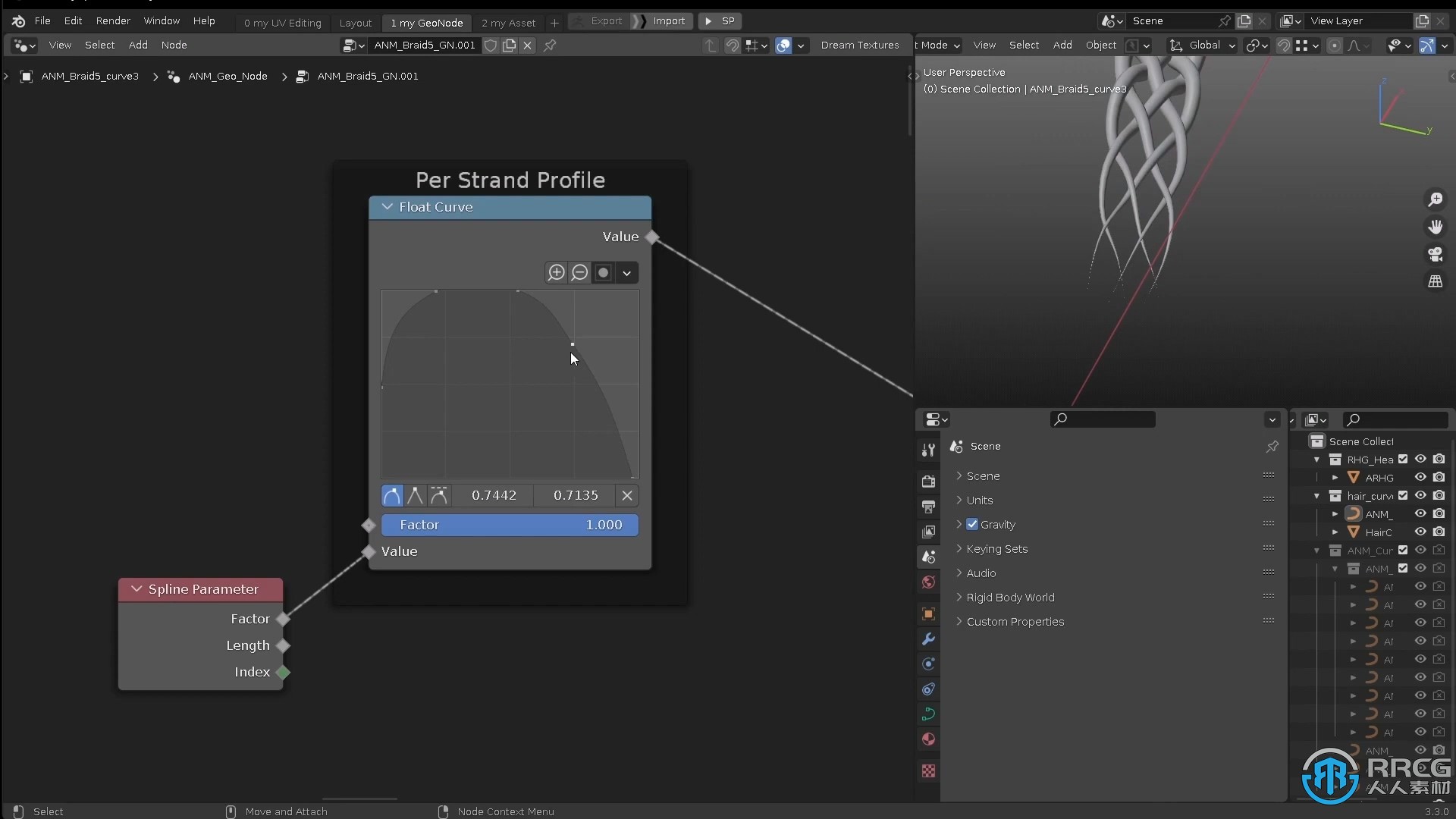Open Texture properties checker tab

928,770
